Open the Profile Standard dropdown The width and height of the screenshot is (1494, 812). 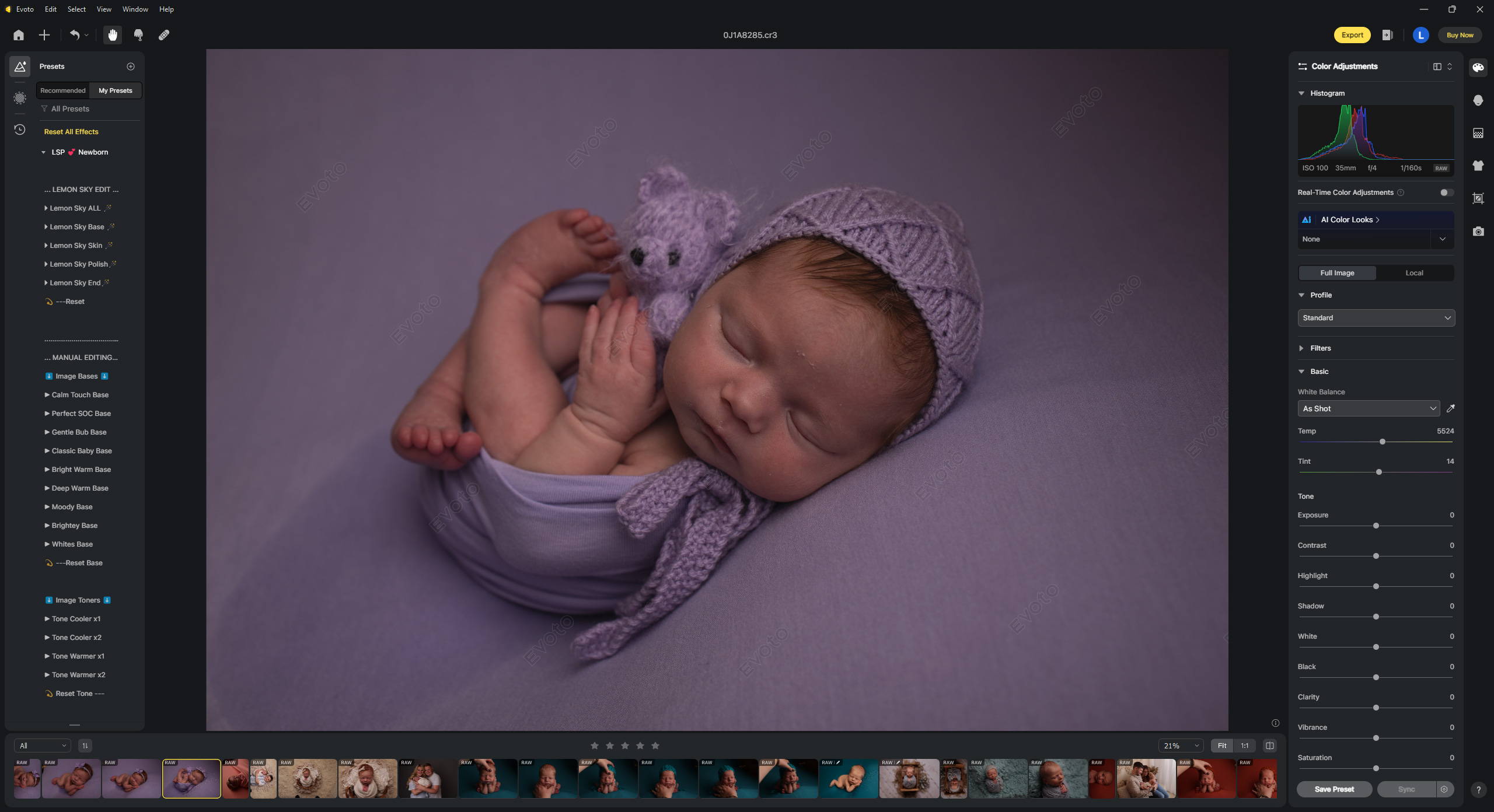coord(1376,318)
